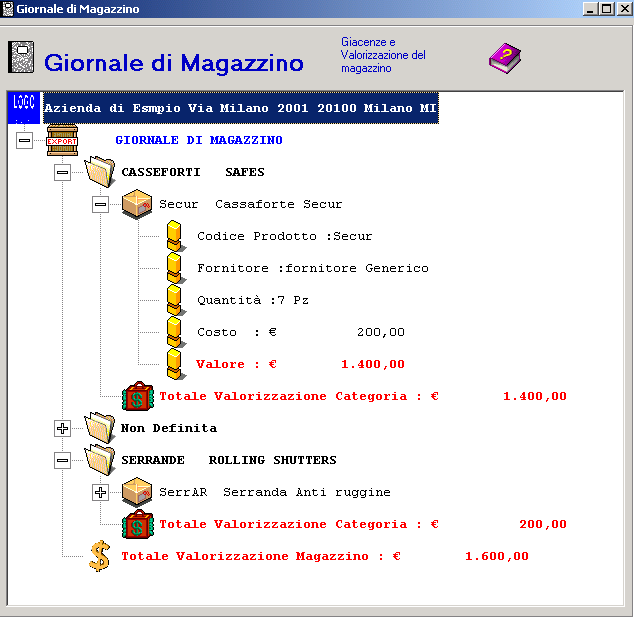Click the Secur product box icon

pyautogui.click(x=137, y=204)
